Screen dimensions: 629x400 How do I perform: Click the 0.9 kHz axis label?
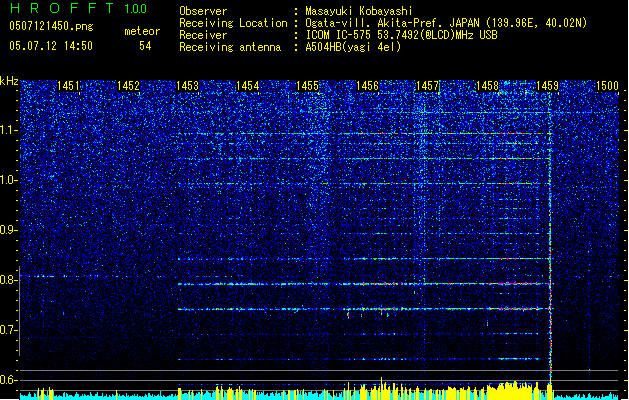[x=9, y=230]
